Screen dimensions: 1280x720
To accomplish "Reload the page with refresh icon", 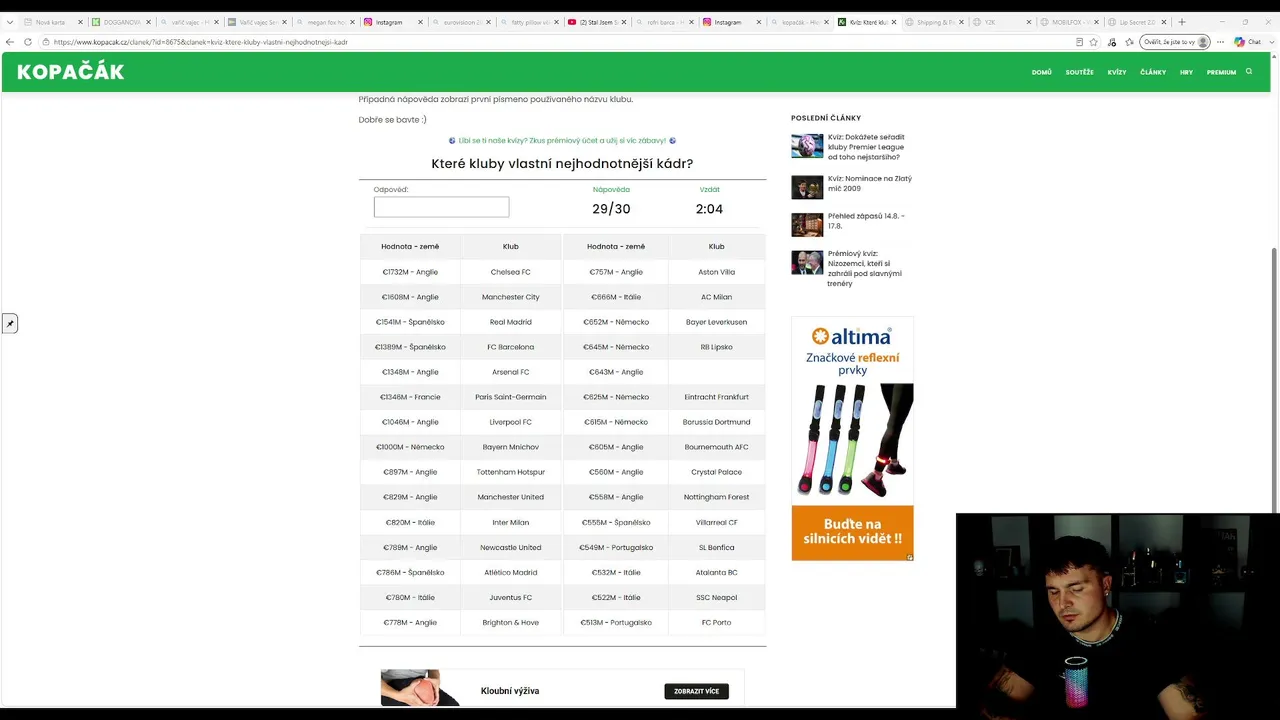I will 28,42.
